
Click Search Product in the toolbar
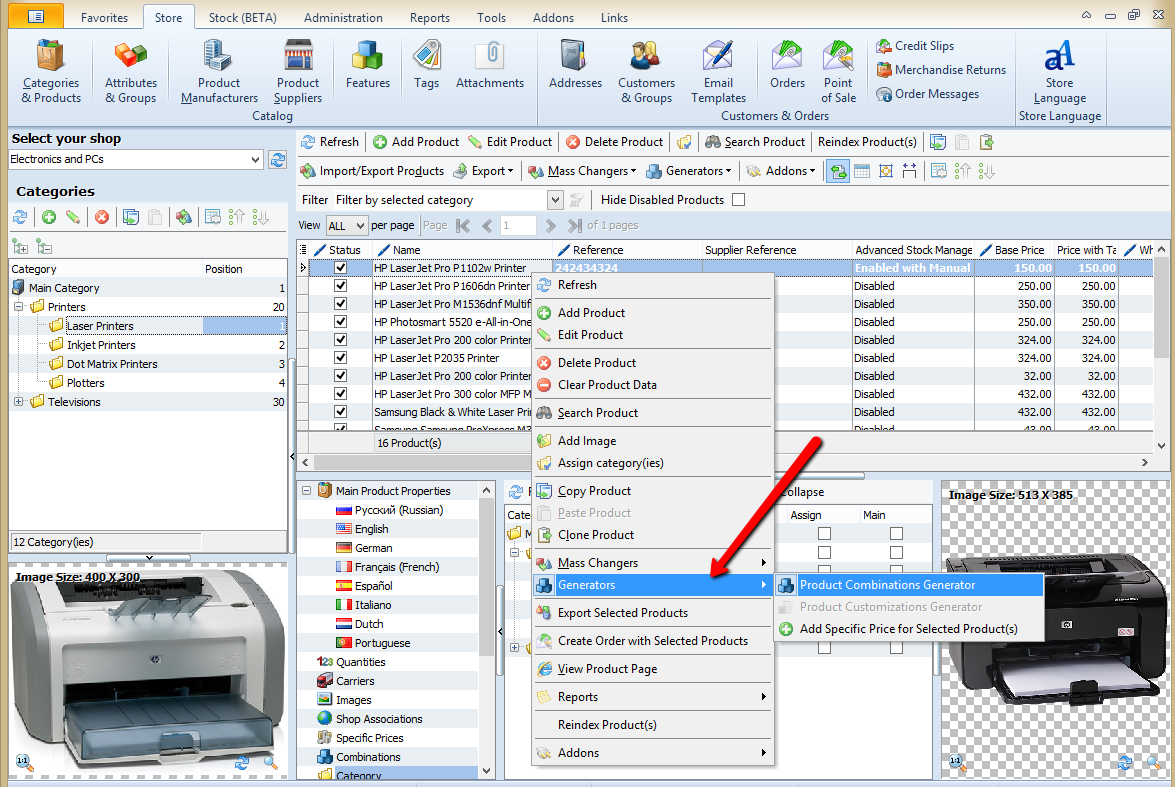755,142
